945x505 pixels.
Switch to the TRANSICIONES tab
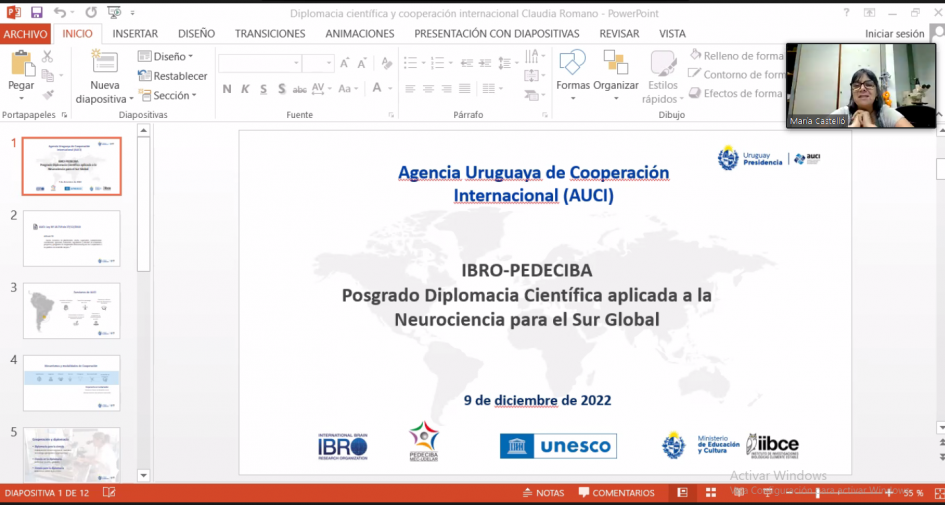point(270,34)
